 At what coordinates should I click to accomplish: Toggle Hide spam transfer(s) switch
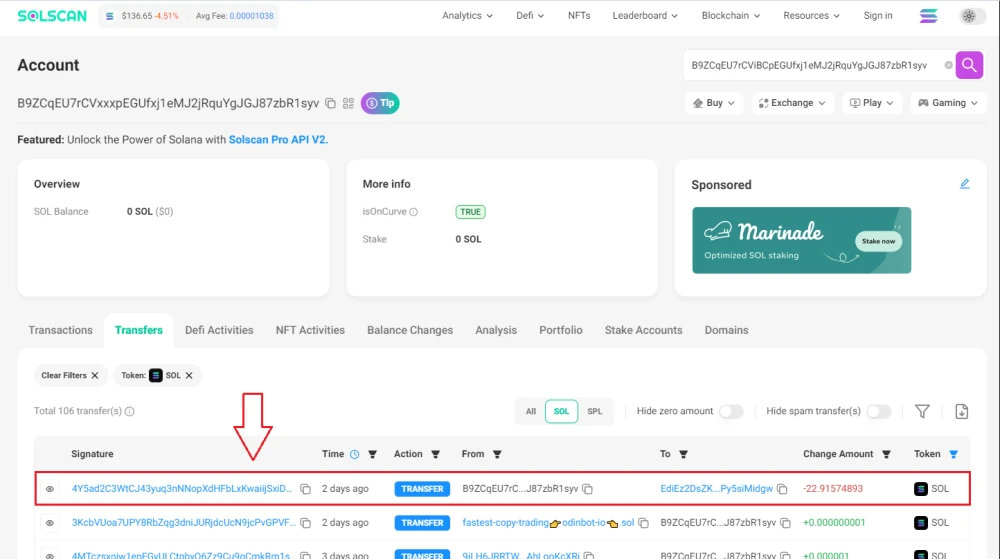(x=878, y=411)
